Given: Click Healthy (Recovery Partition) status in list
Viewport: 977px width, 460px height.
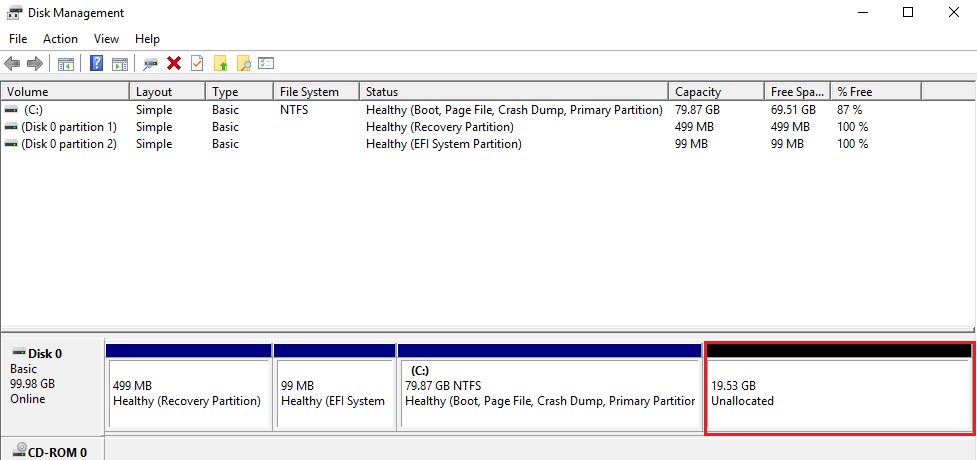Looking at the screenshot, I should [440, 127].
